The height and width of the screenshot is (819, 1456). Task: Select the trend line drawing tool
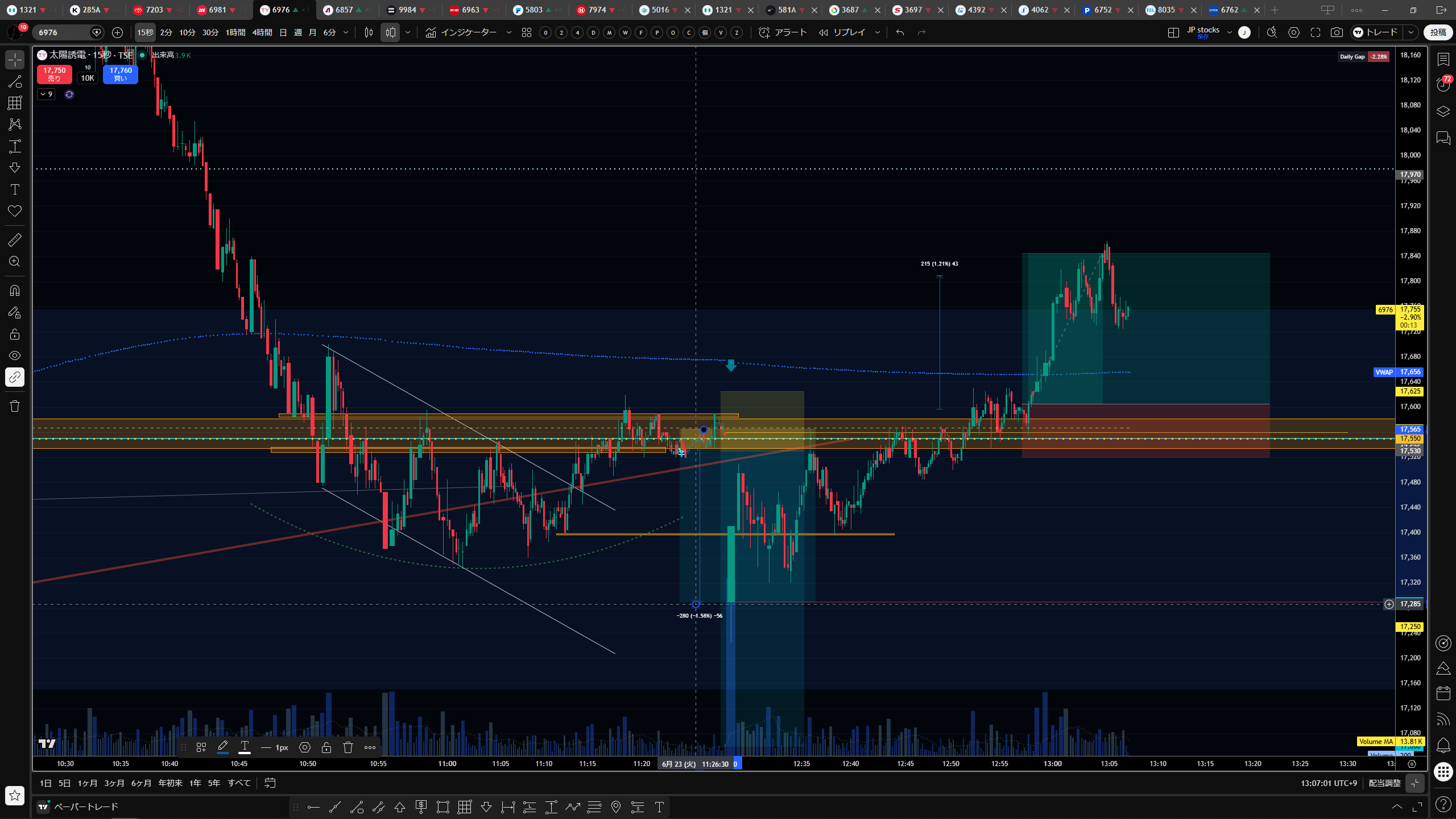click(x=15, y=81)
